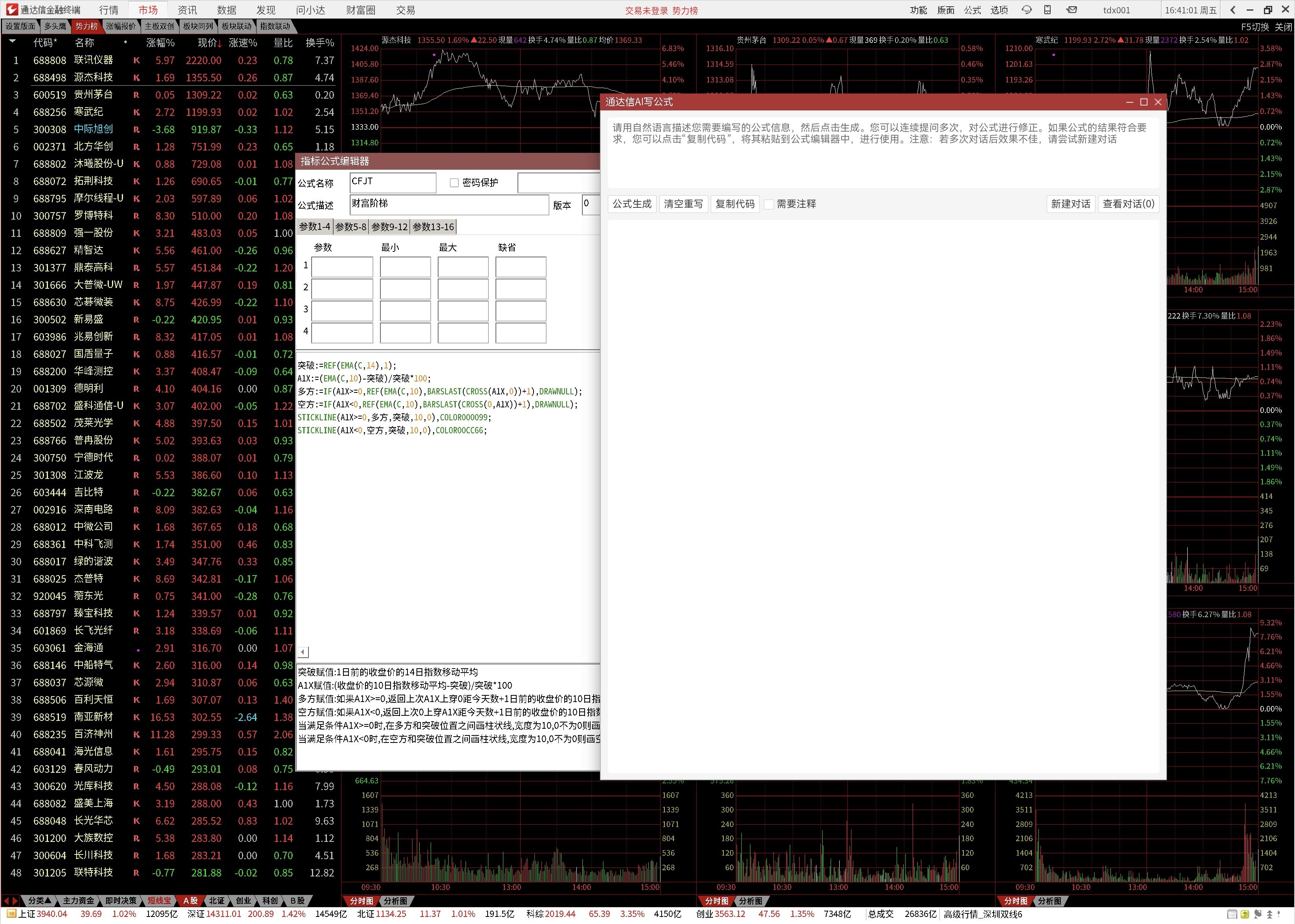This screenshot has width=1295, height=924.
Task: Toggle the 密码保护 checkbox
Action: 454,183
